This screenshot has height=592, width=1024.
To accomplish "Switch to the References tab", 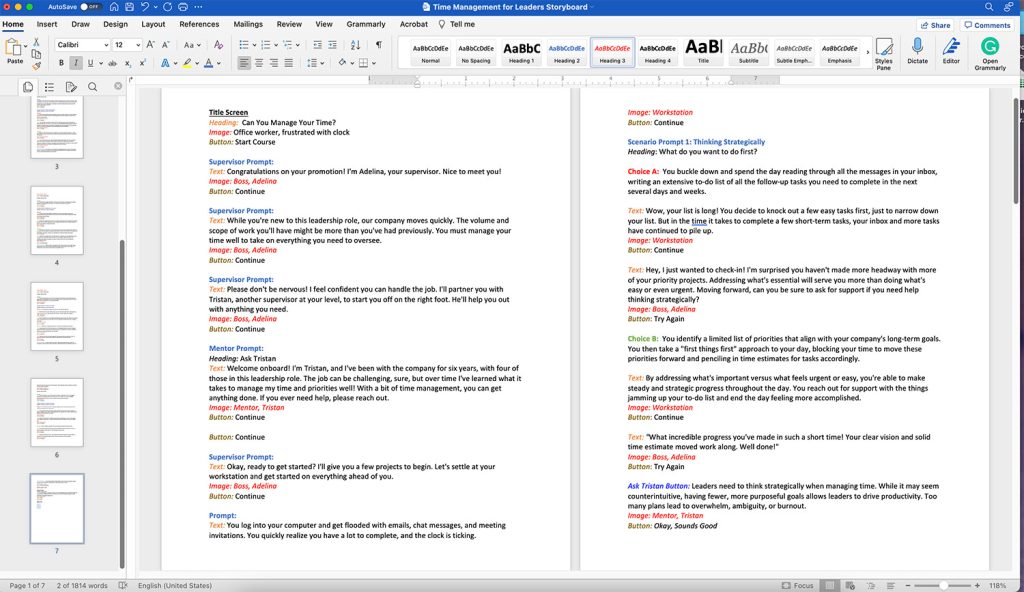I will tap(199, 24).
